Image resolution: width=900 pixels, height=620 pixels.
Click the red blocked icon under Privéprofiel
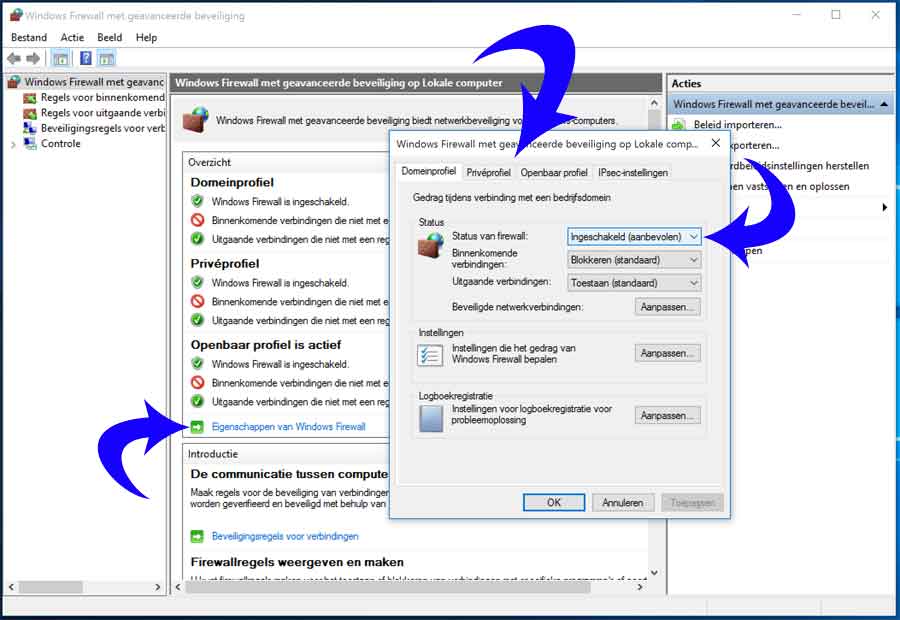pos(197,301)
